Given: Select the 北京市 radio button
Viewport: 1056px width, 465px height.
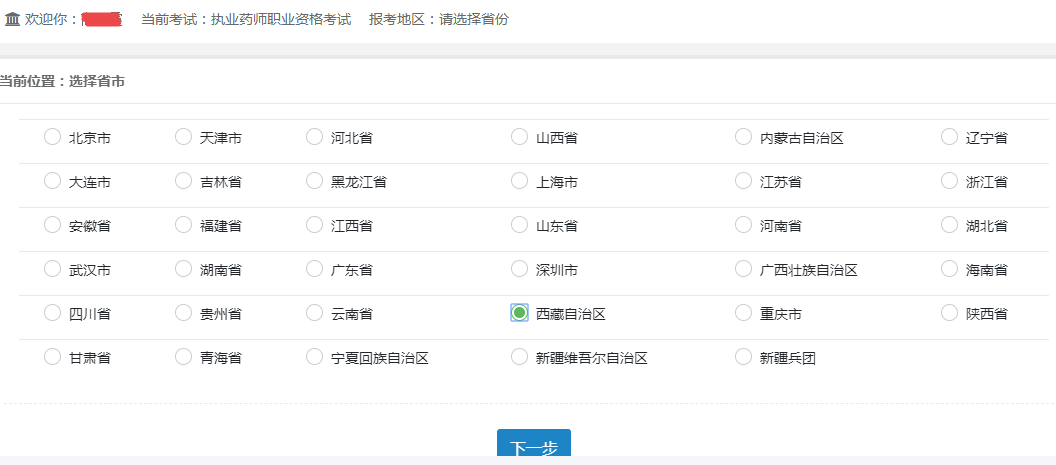Looking at the screenshot, I should 52,137.
